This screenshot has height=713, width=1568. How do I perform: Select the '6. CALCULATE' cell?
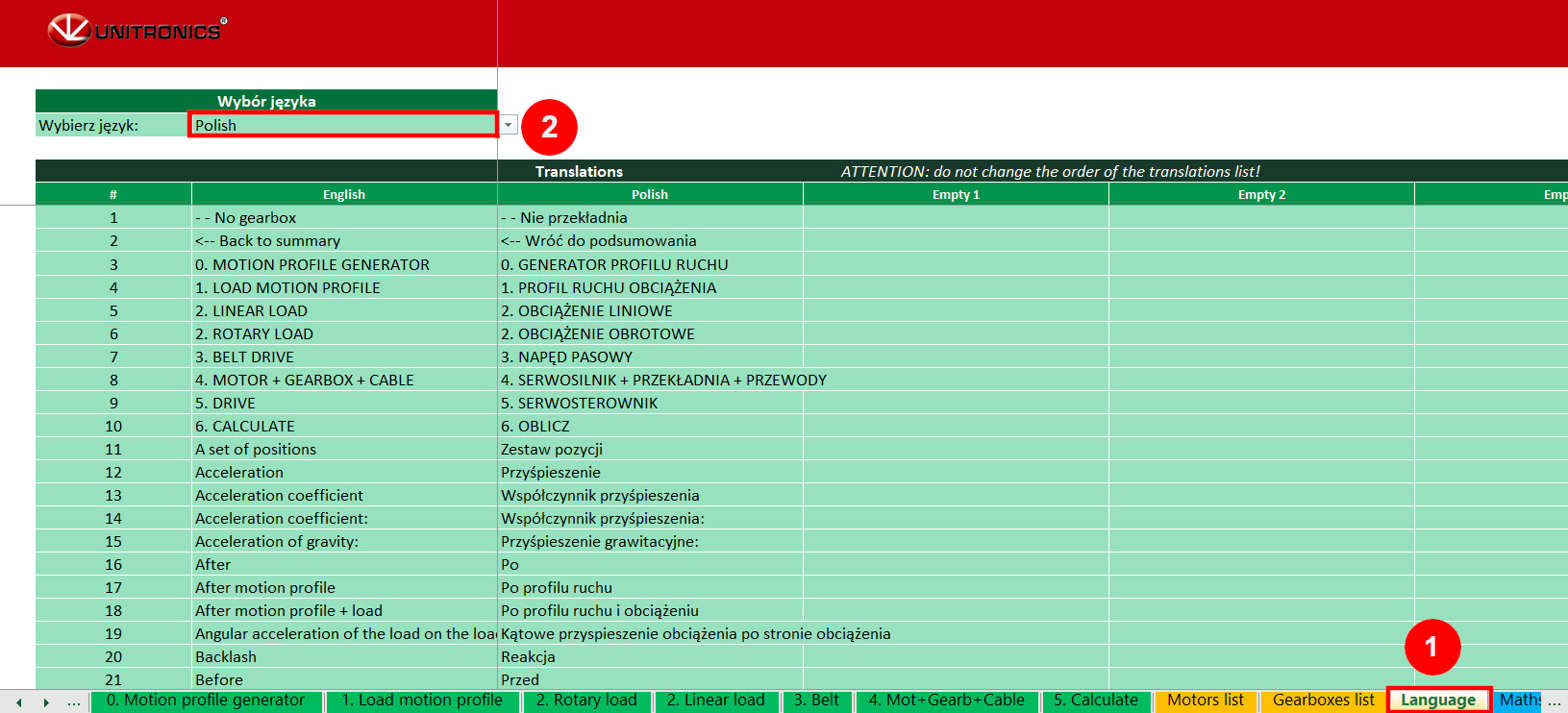pyautogui.click(x=344, y=426)
